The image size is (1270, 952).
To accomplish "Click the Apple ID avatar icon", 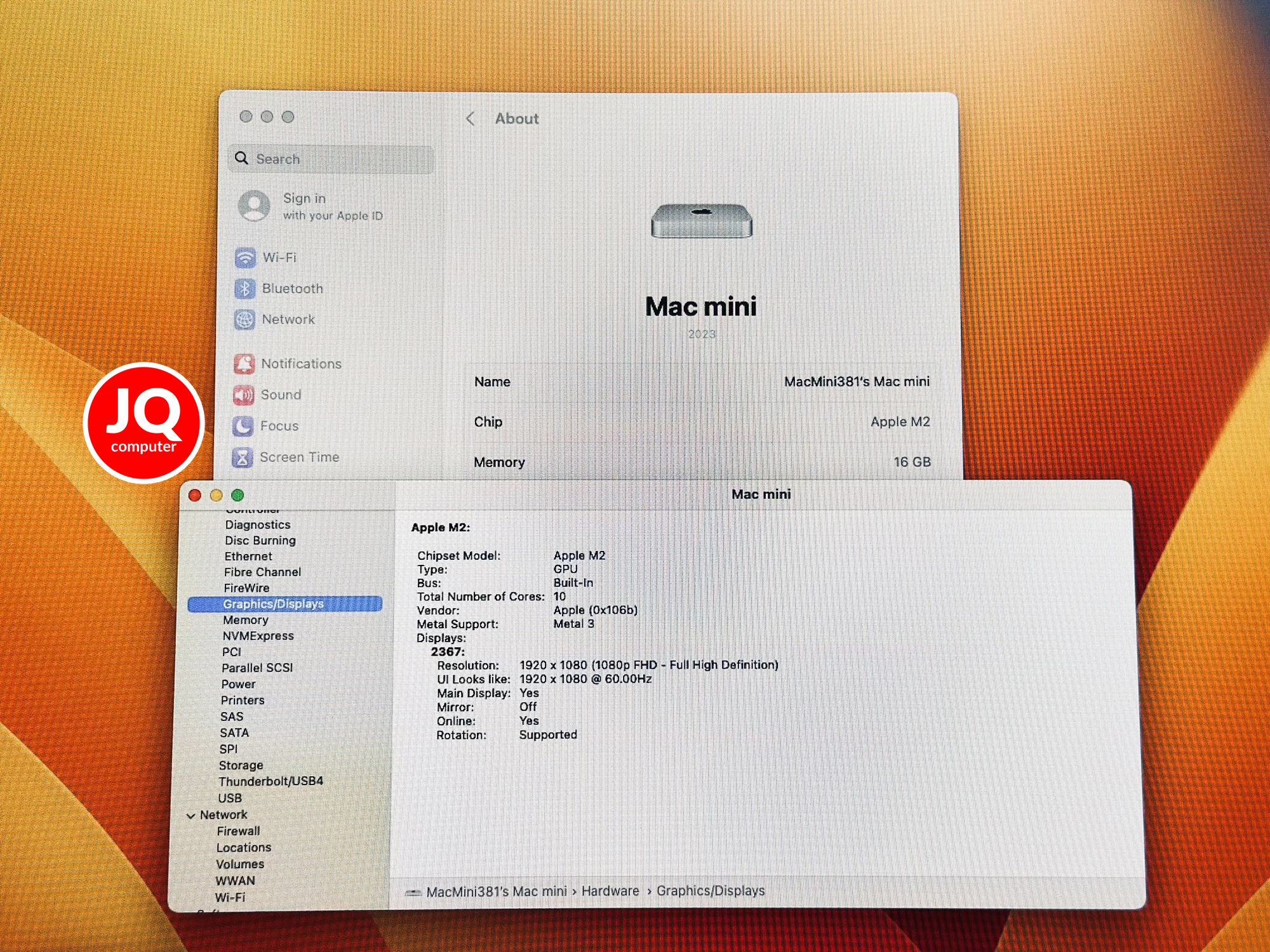I will point(254,206).
